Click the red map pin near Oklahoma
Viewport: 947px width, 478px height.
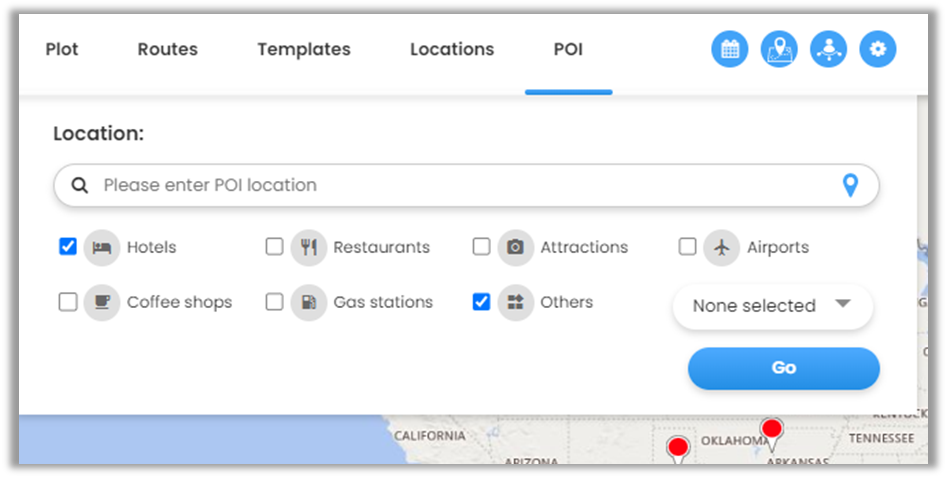(771, 431)
